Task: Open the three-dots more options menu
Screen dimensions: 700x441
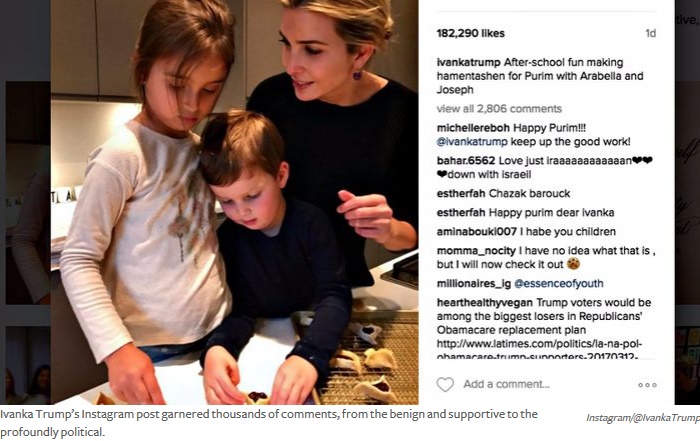Action: (x=647, y=385)
